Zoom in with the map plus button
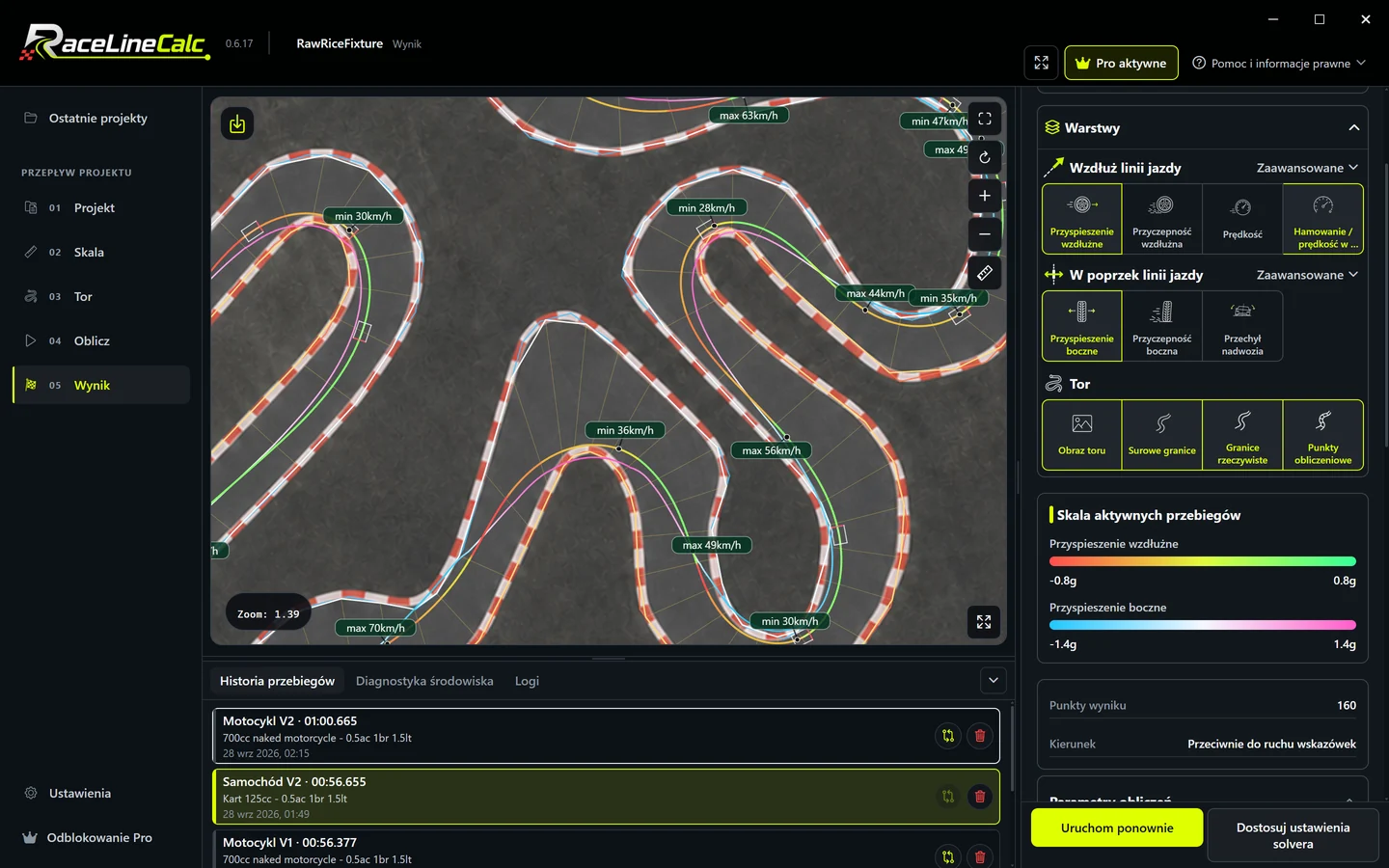Viewport: 1389px width, 868px height. tap(984, 196)
